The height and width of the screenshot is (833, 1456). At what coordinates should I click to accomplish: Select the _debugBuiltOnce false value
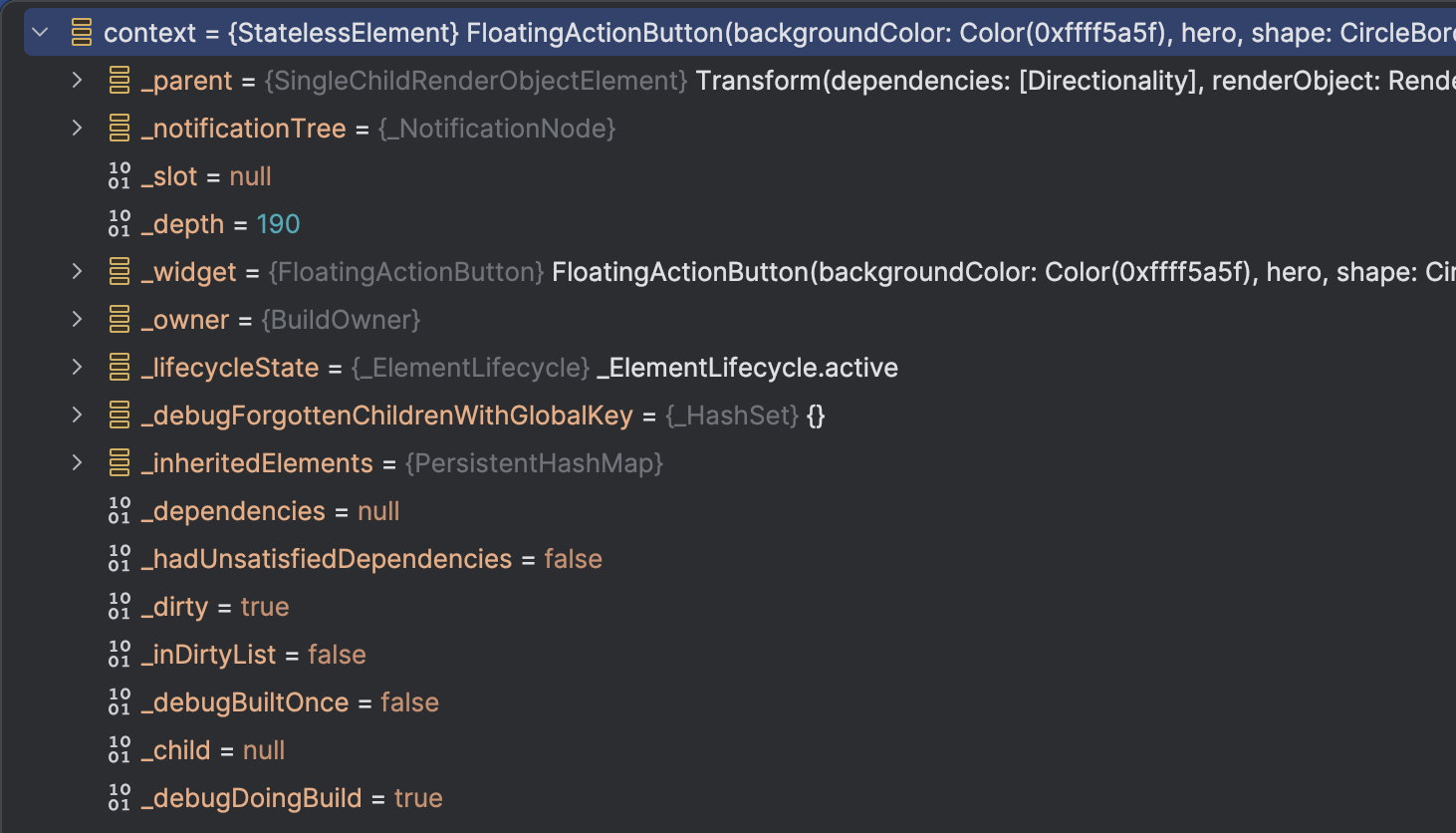pyautogui.click(x=410, y=701)
